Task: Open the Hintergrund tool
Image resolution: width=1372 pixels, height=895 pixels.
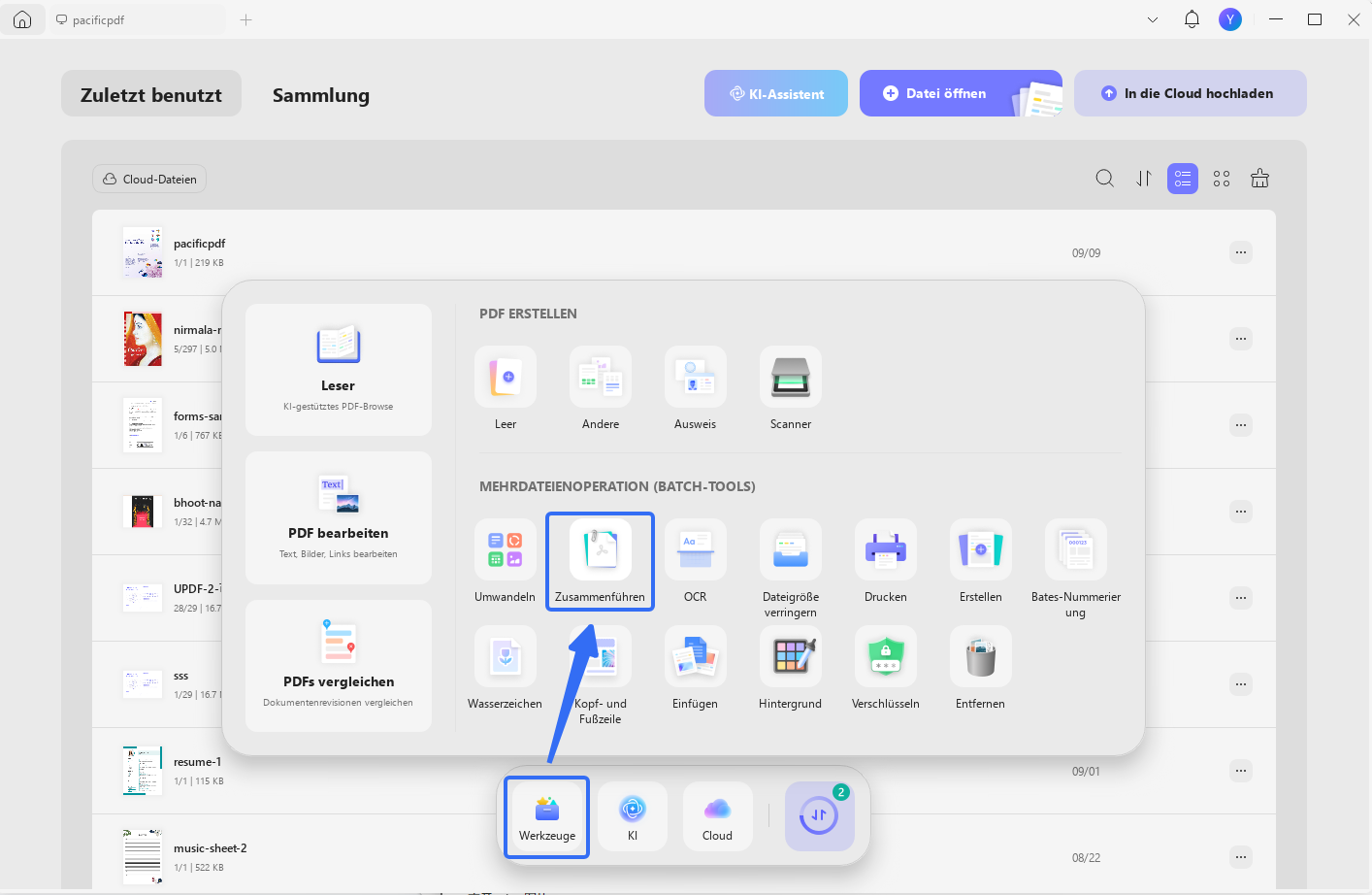Action: [791, 657]
